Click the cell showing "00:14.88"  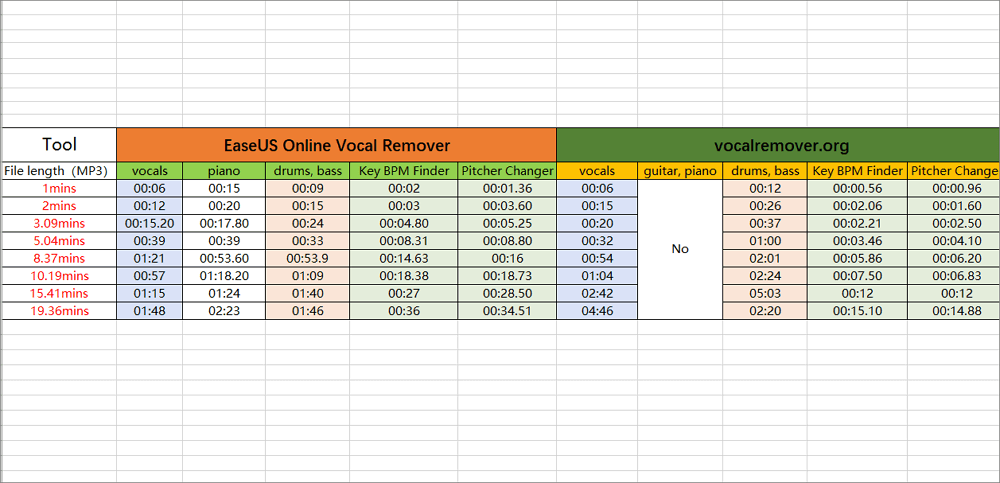(x=954, y=311)
